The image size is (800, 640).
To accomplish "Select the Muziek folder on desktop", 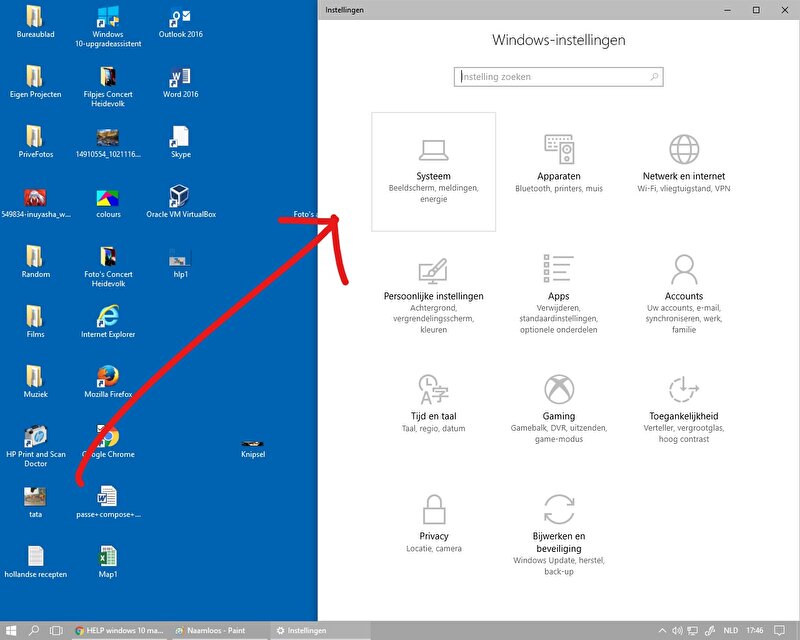I will pyautogui.click(x=35, y=379).
